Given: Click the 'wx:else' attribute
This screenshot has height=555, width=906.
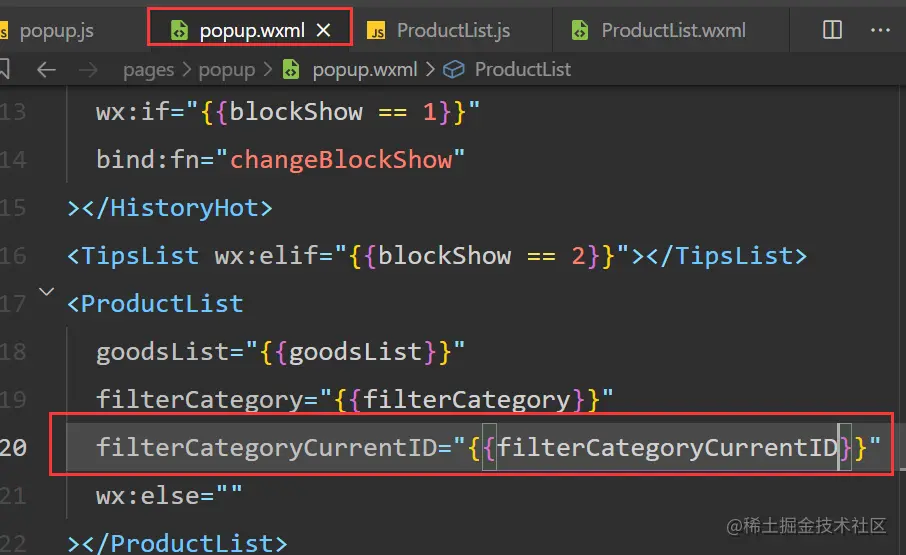Looking at the screenshot, I should pyautogui.click(x=147, y=496).
